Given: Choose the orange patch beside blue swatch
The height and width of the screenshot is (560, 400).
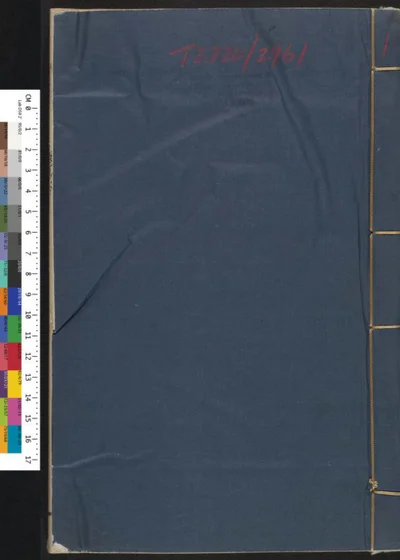Looking at the screenshot, I should (4, 301).
